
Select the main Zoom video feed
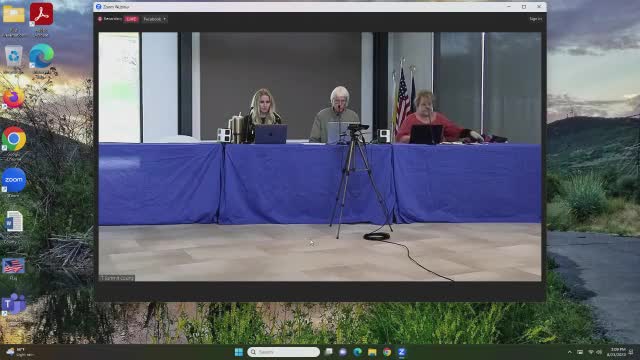[320, 157]
